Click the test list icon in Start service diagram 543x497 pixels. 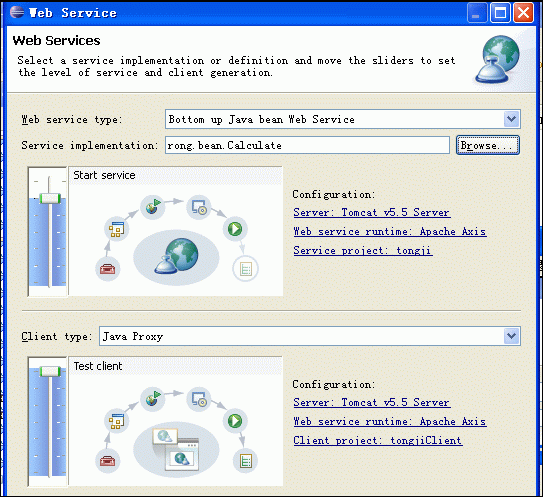tap(246, 269)
